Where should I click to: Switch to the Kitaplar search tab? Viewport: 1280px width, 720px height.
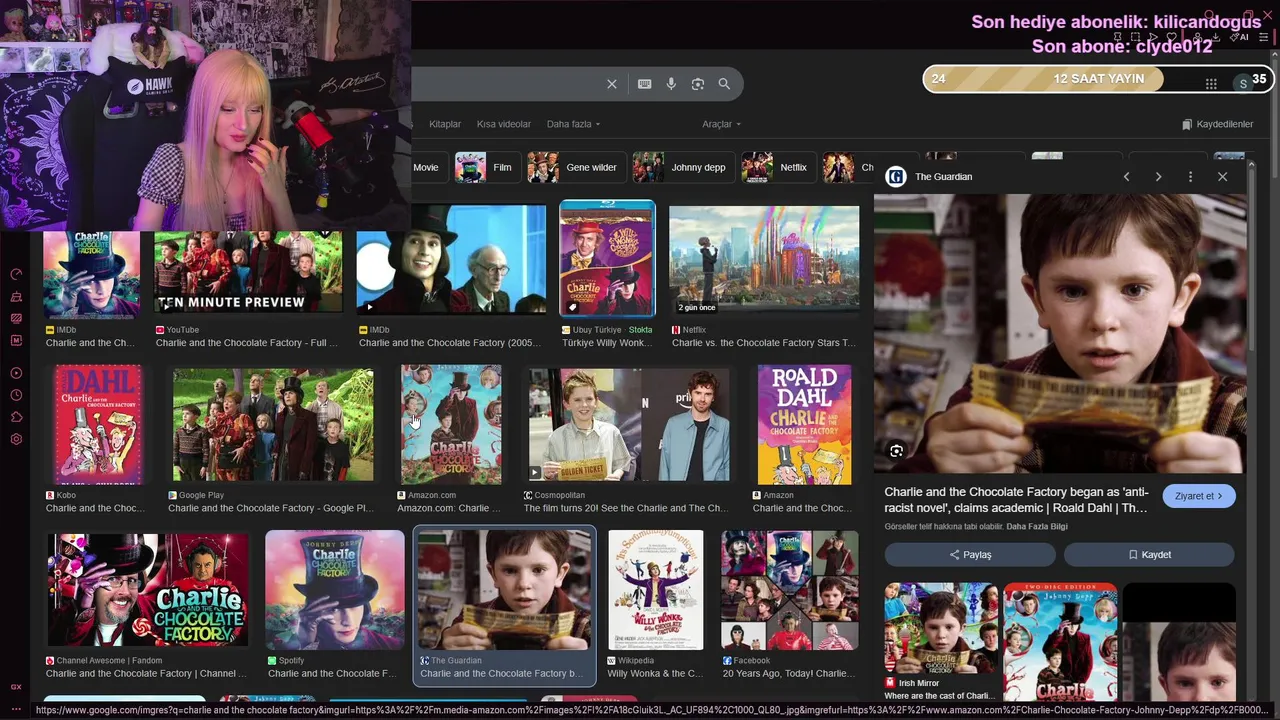(x=445, y=124)
